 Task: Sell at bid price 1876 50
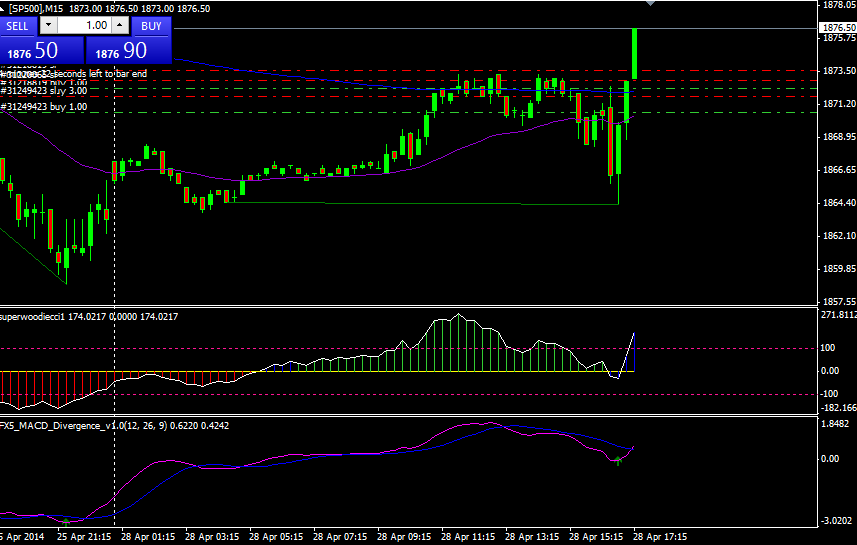[42, 51]
